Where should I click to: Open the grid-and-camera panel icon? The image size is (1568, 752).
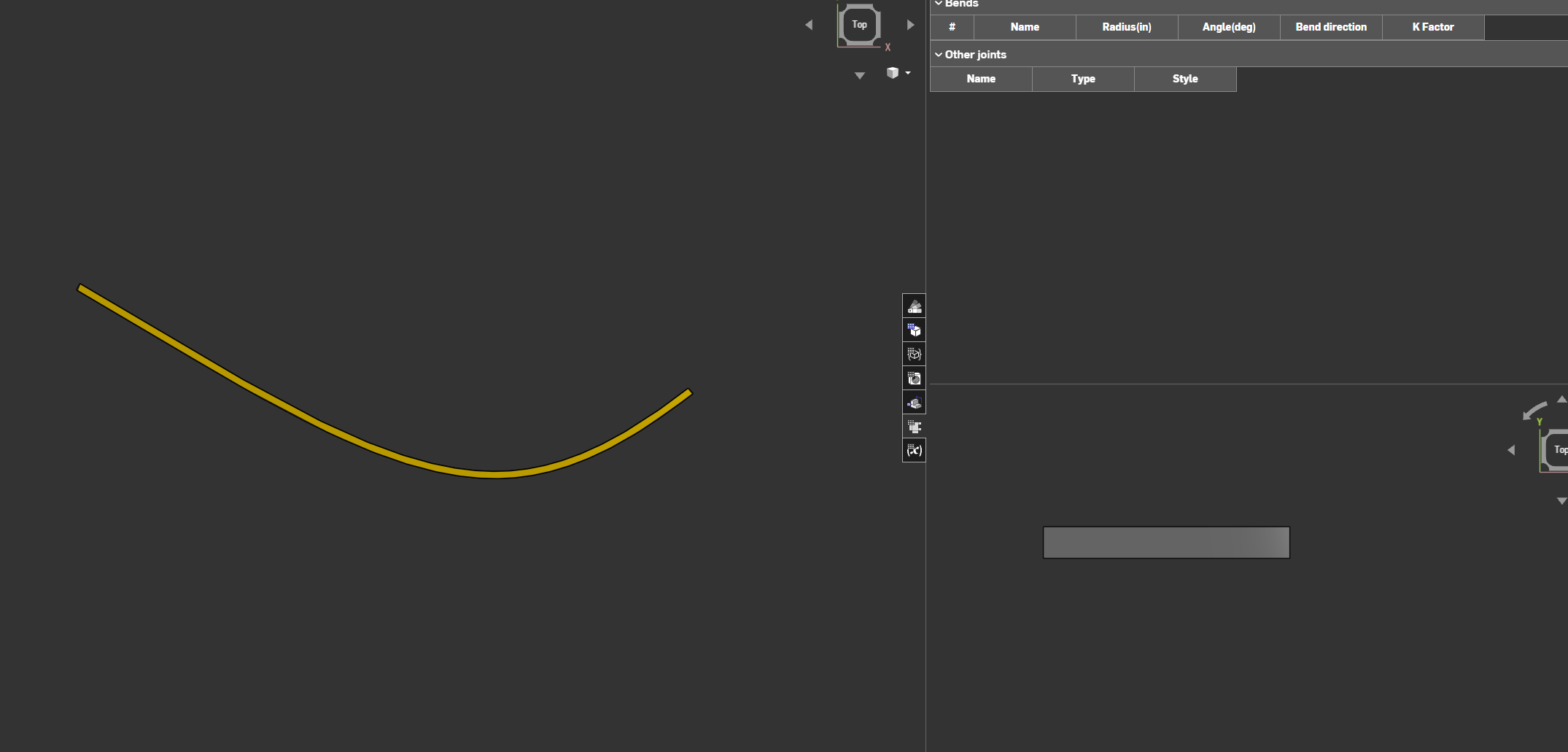(x=914, y=379)
